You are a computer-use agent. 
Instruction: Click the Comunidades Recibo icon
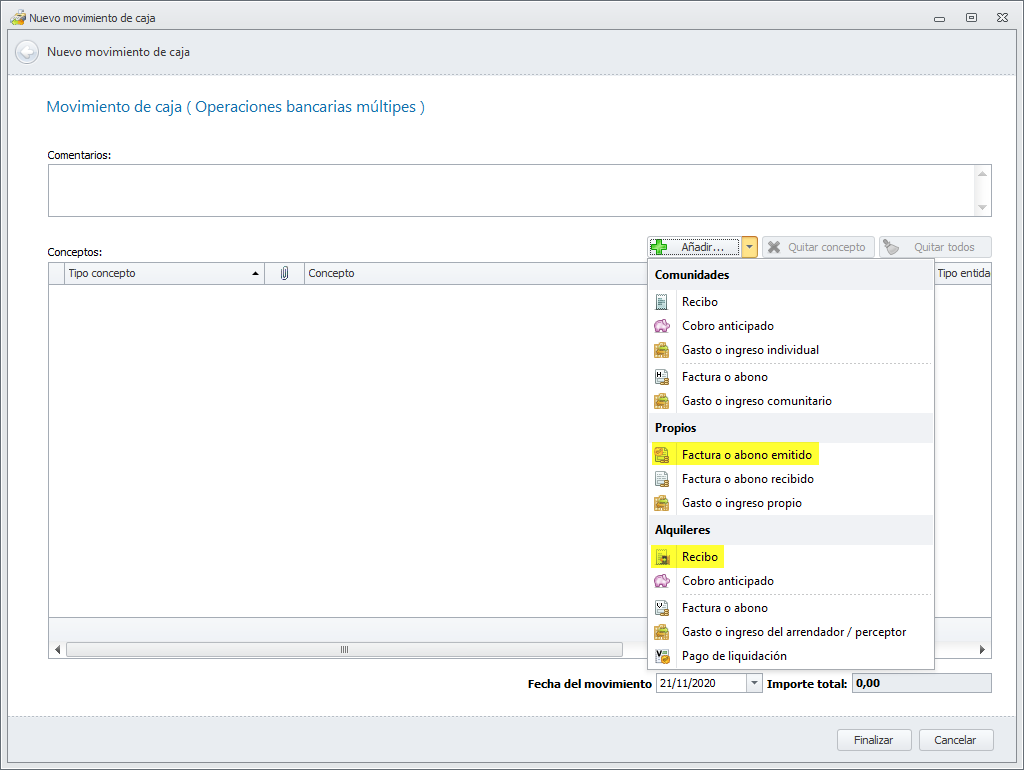click(x=662, y=302)
